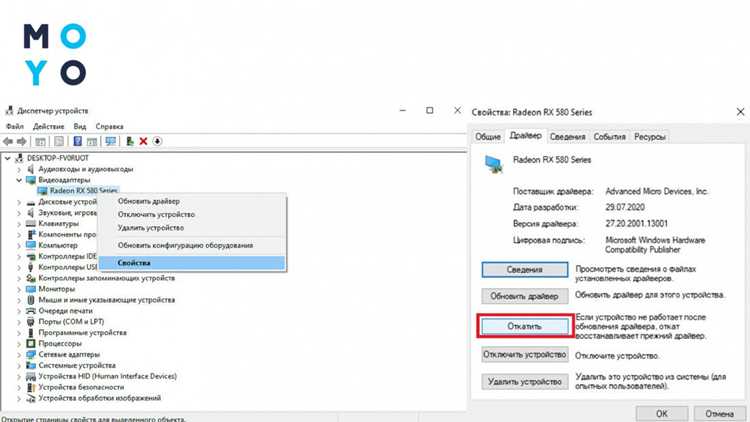This screenshot has height=422, width=750.
Task: Expand the Очереди печати category
Action: (x=19, y=311)
